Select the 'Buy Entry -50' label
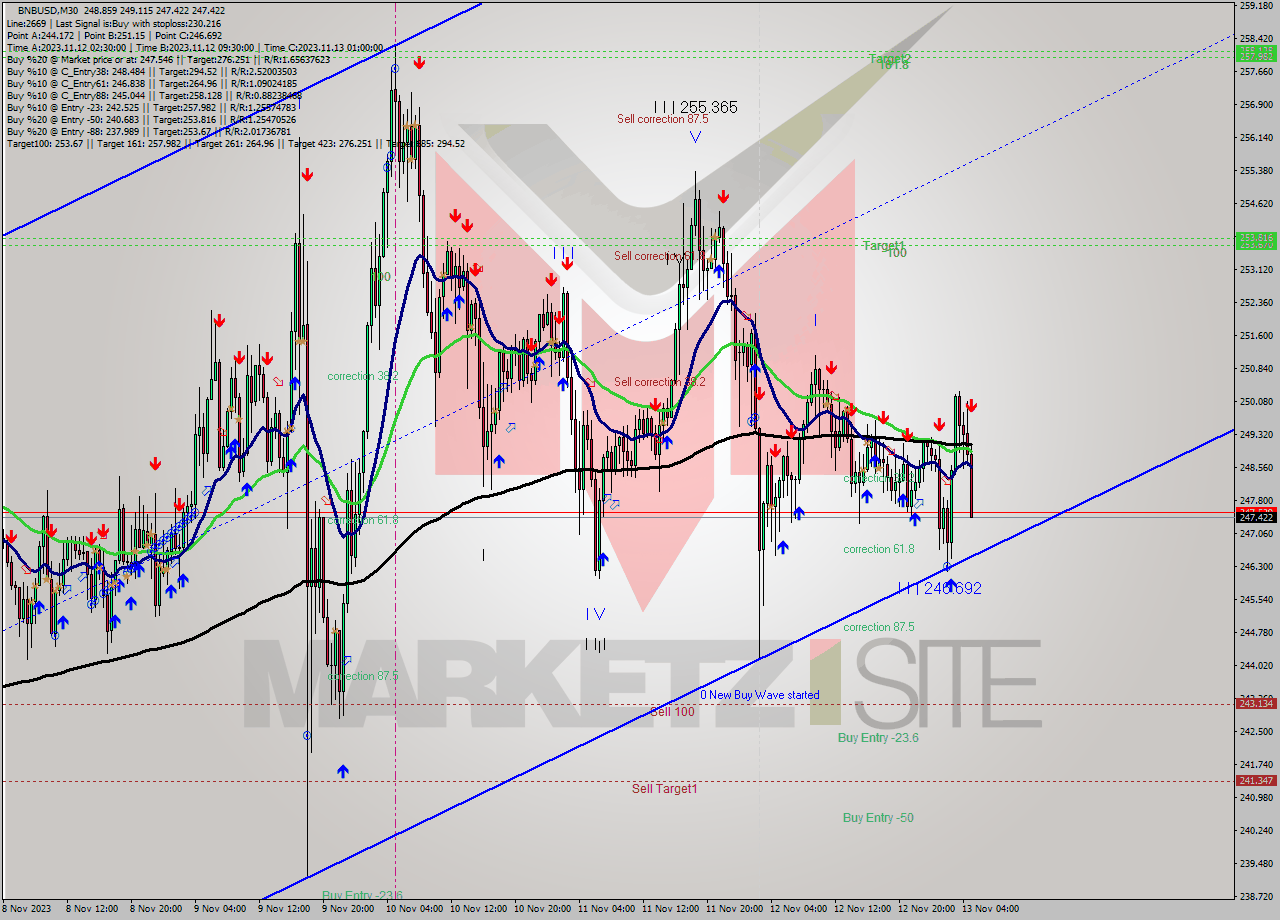Image resolution: width=1280 pixels, height=920 pixels. pos(878,818)
